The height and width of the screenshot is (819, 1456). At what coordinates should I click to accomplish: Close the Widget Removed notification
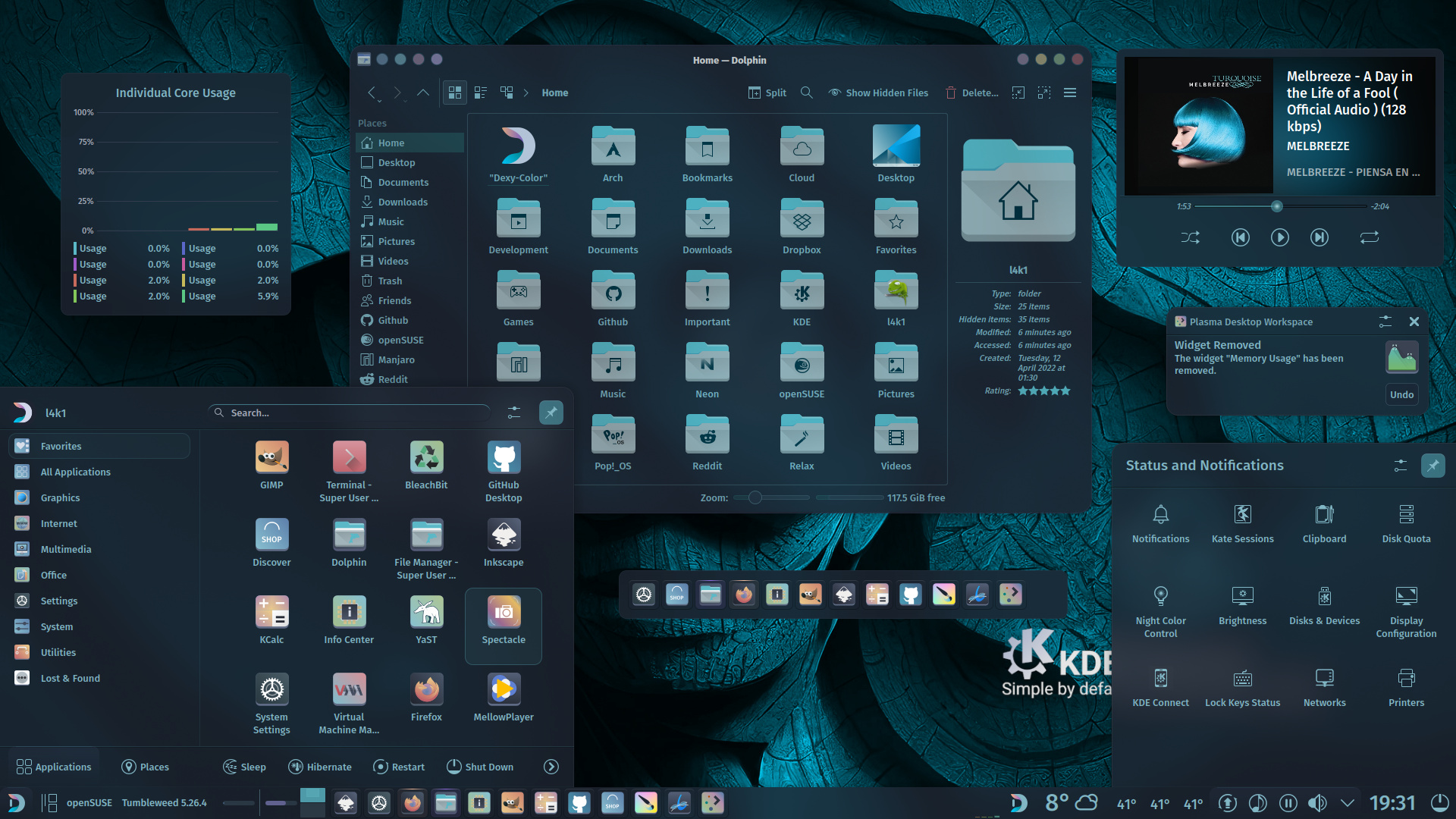(1414, 322)
